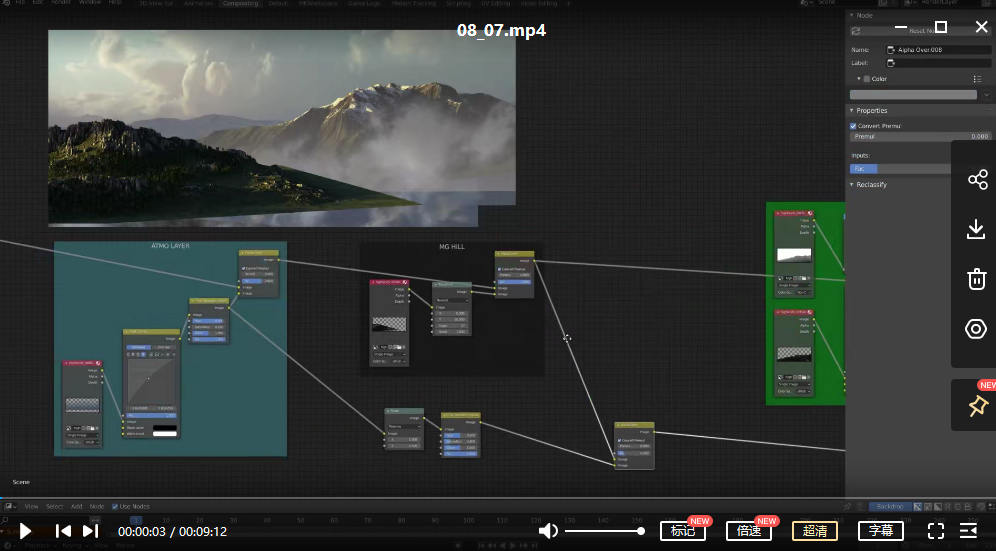Skip to the next video
996x551 pixels.
tap(90, 531)
